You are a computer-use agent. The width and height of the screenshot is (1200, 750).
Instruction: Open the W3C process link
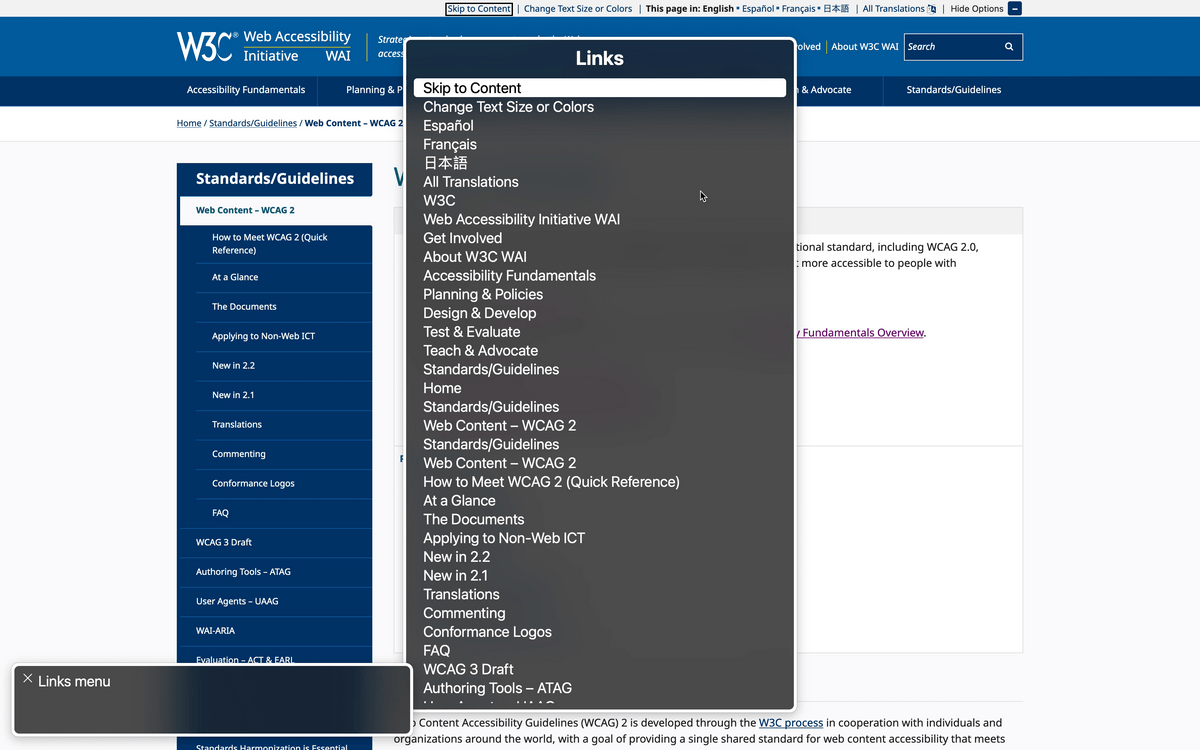point(790,722)
